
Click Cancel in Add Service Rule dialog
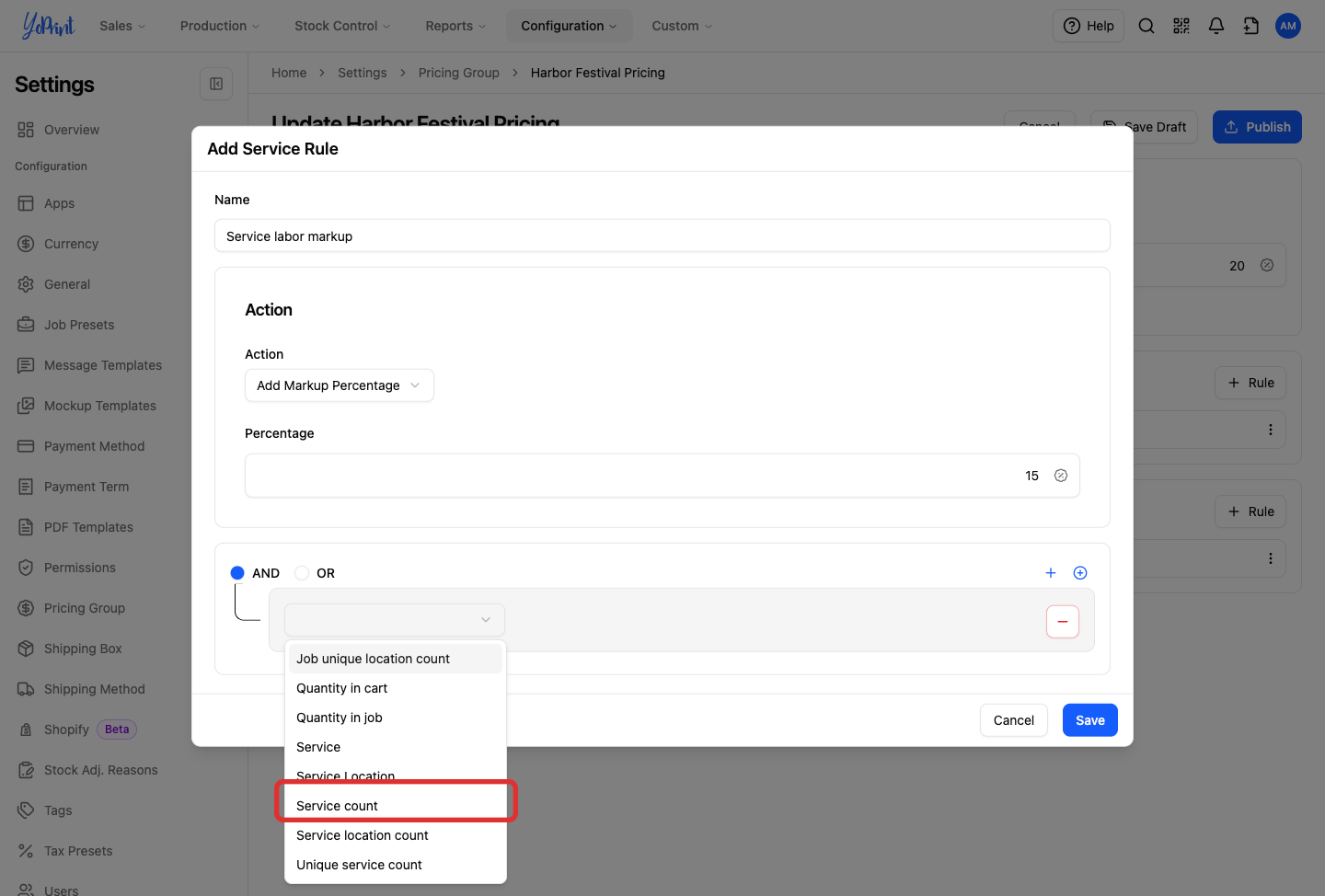tap(1014, 720)
